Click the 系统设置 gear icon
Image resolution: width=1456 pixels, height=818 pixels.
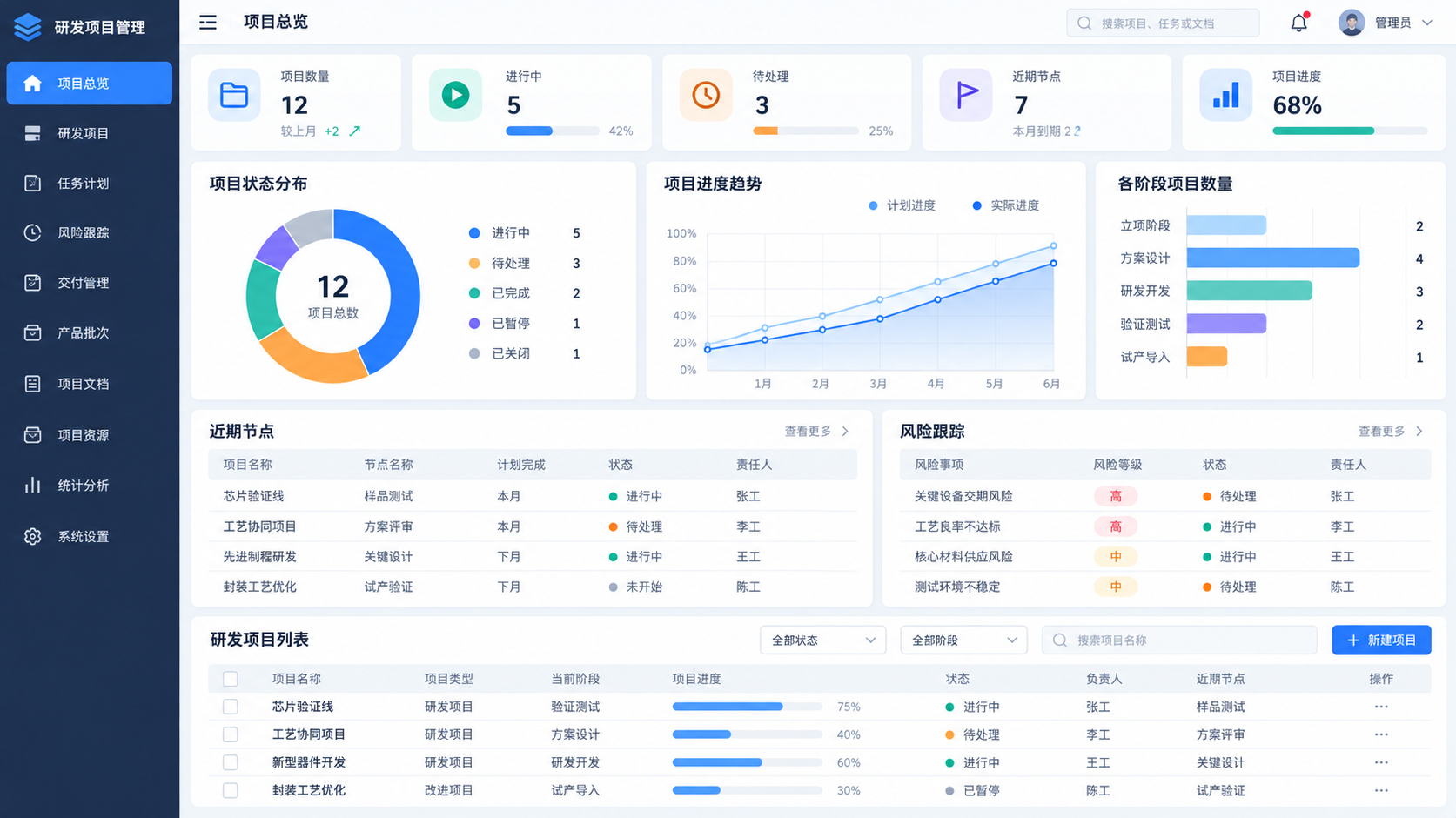32,536
